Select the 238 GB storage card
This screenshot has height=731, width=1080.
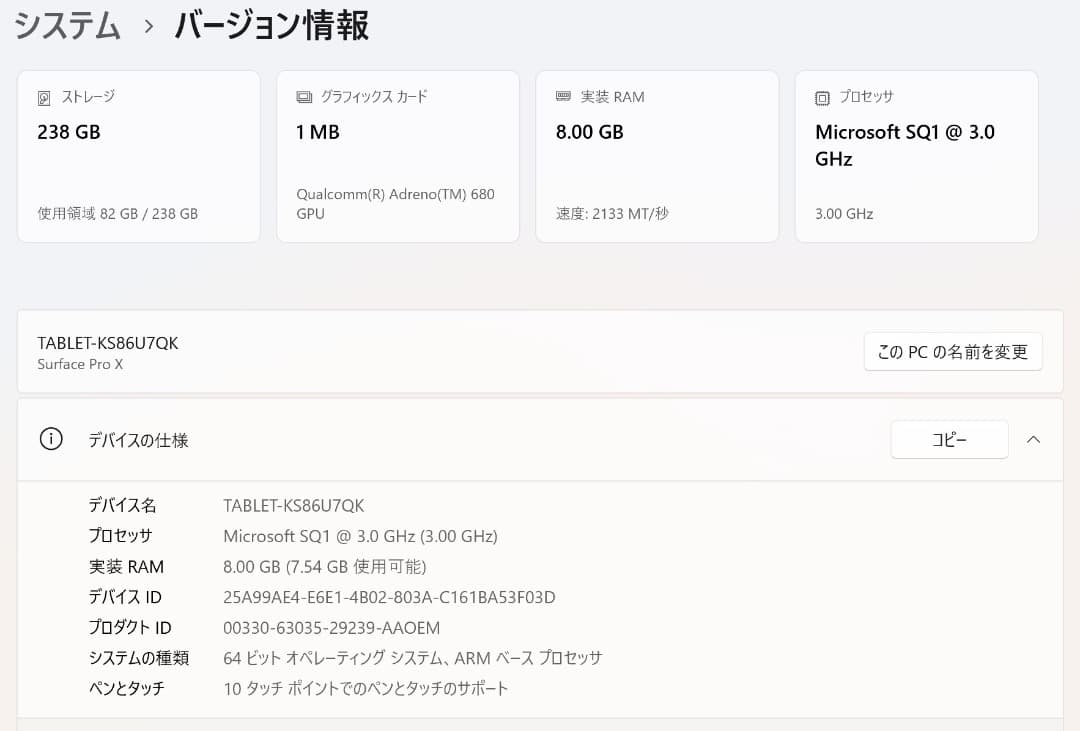click(138, 155)
